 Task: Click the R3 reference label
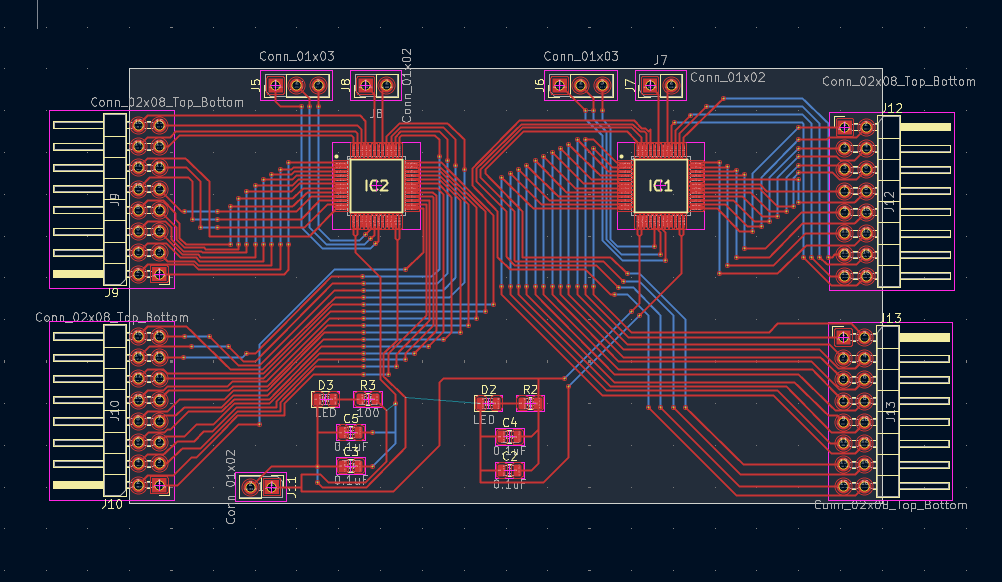(368, 385)
